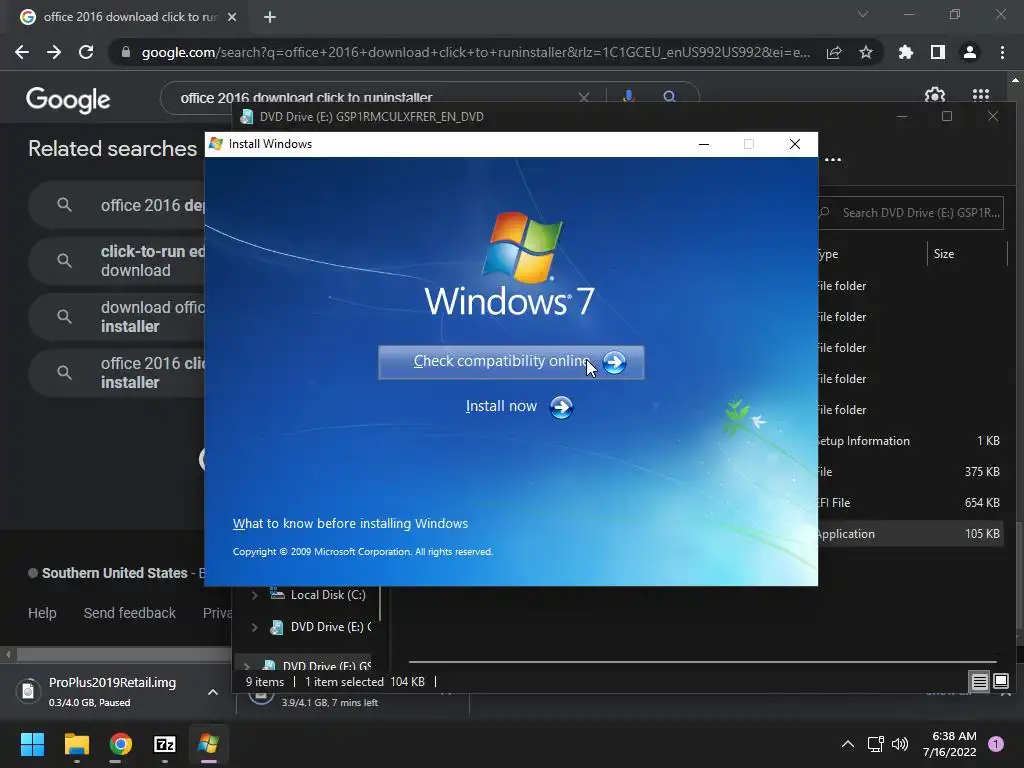This screenshot has width=1024, height=768.
Task: Open File Explorer from taskbar
Action: point(76,744)
